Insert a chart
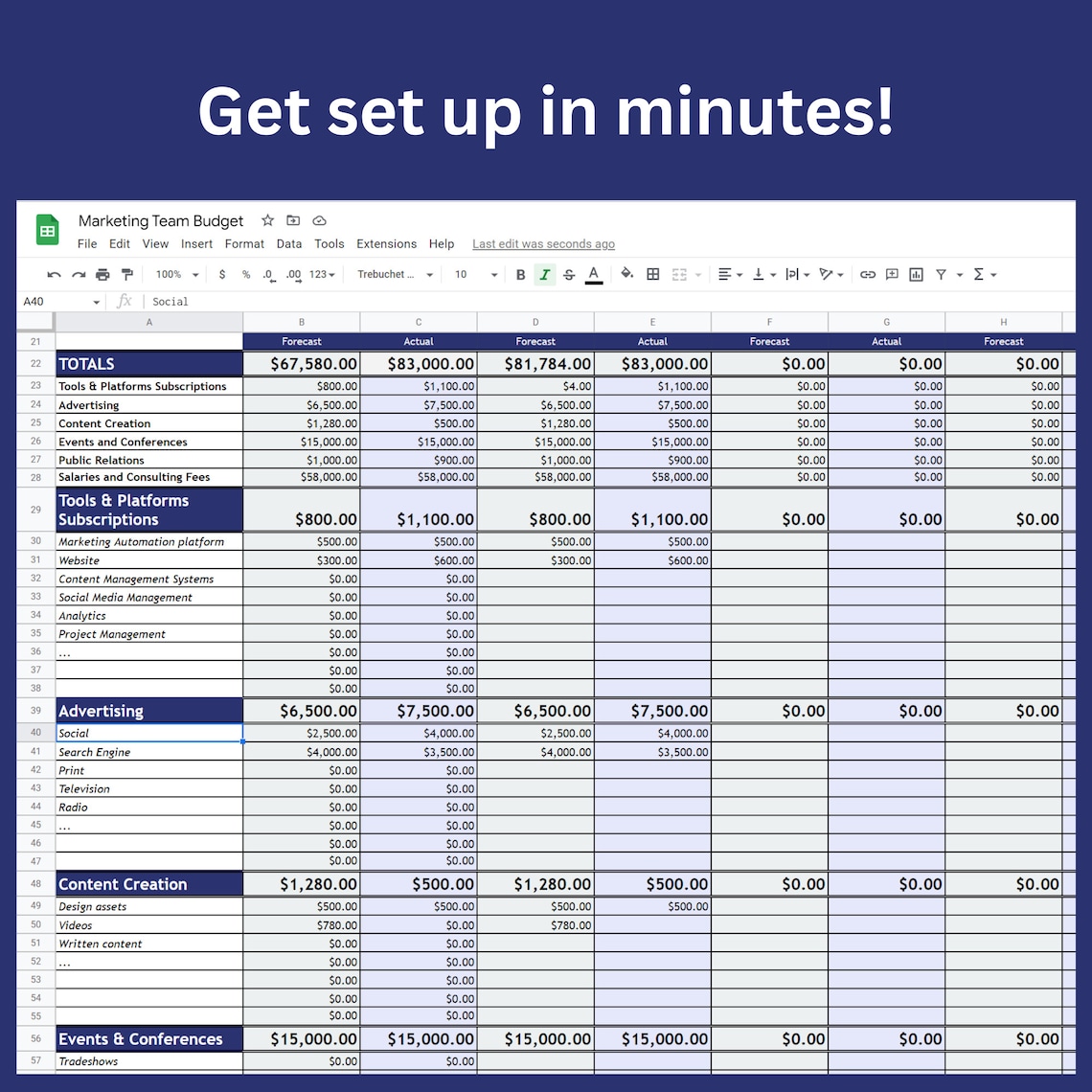 [x=915, y=274]
